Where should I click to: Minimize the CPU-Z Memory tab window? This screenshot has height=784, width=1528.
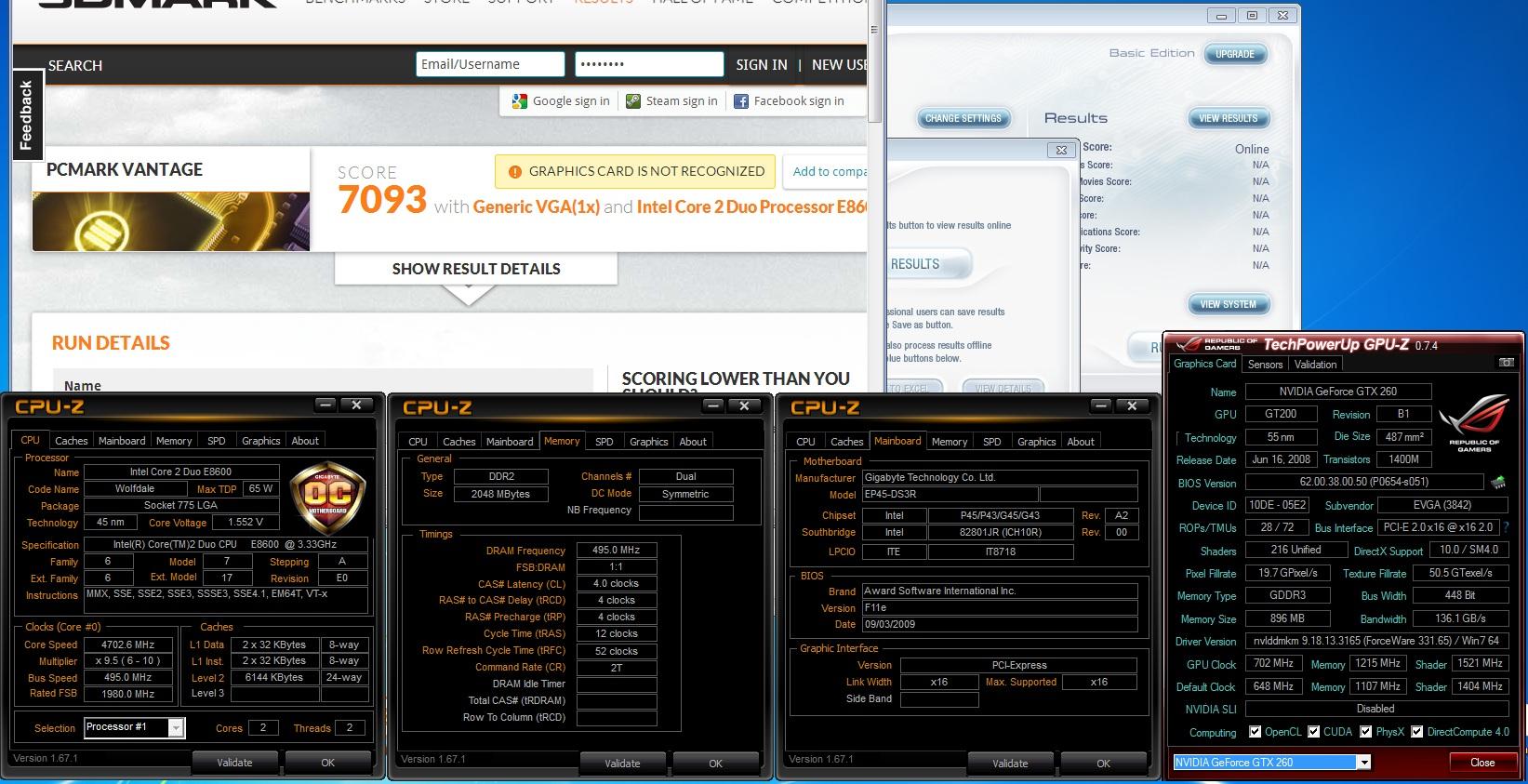click(x=713, y=405)
